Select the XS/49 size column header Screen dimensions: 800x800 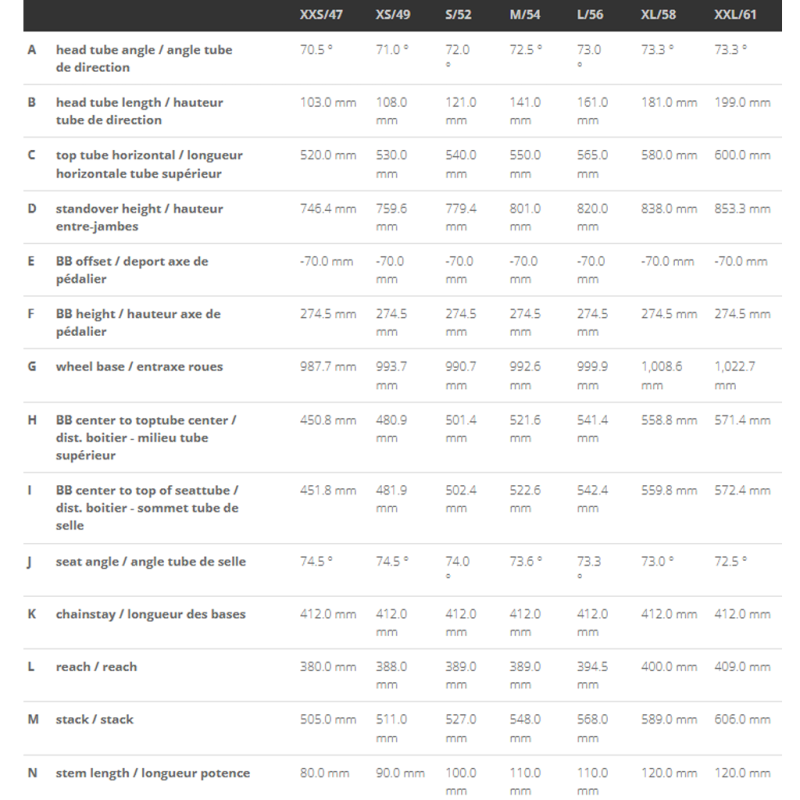tap(390, 16)
